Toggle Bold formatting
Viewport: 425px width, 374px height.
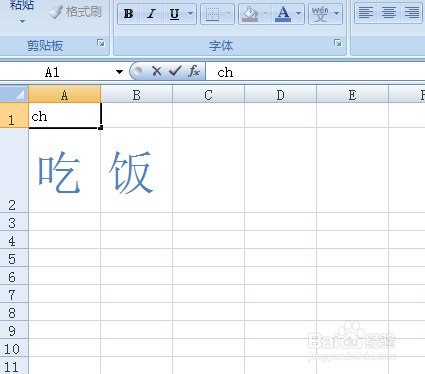tap(129, 14)
